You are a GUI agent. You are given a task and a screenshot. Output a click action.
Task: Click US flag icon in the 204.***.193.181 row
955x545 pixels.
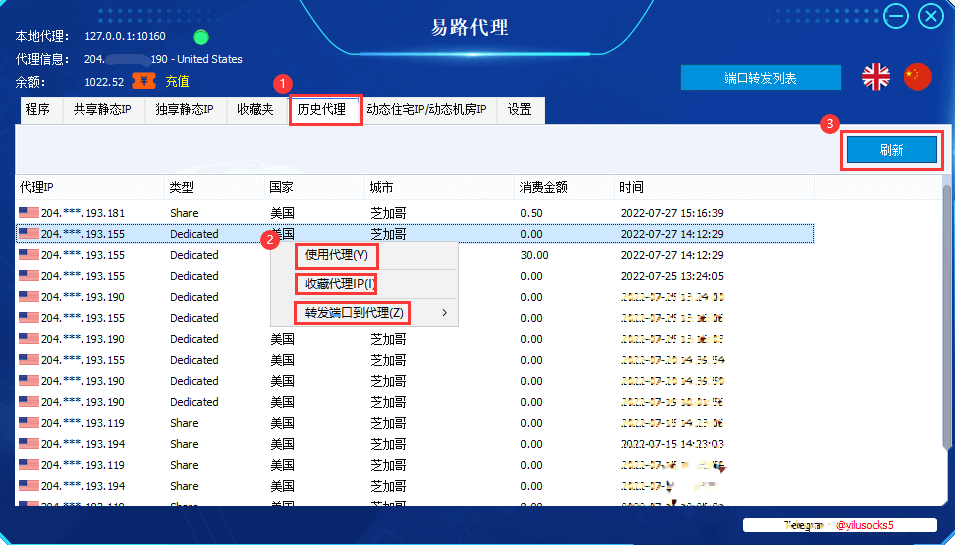coord(29,213)
